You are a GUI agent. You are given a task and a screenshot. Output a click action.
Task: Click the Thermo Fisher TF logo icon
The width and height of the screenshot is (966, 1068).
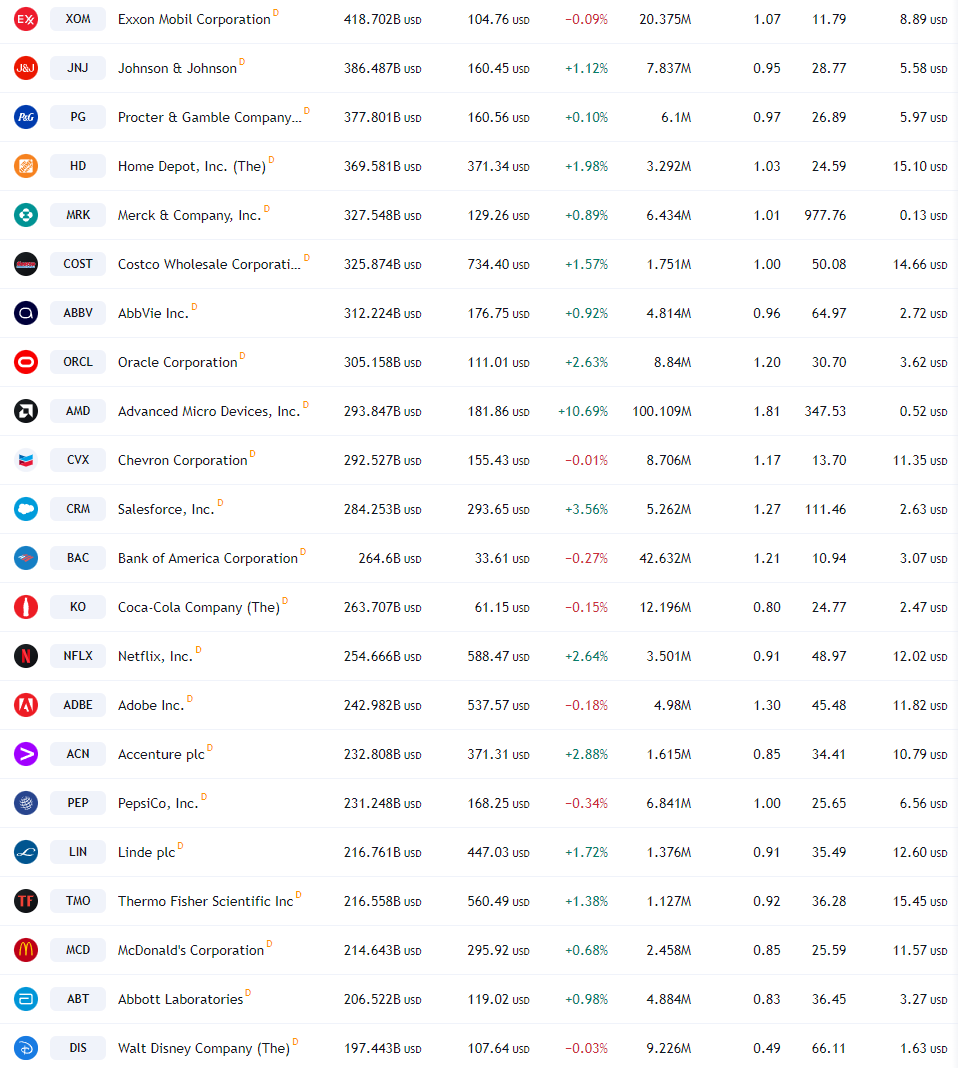point(26,902)
